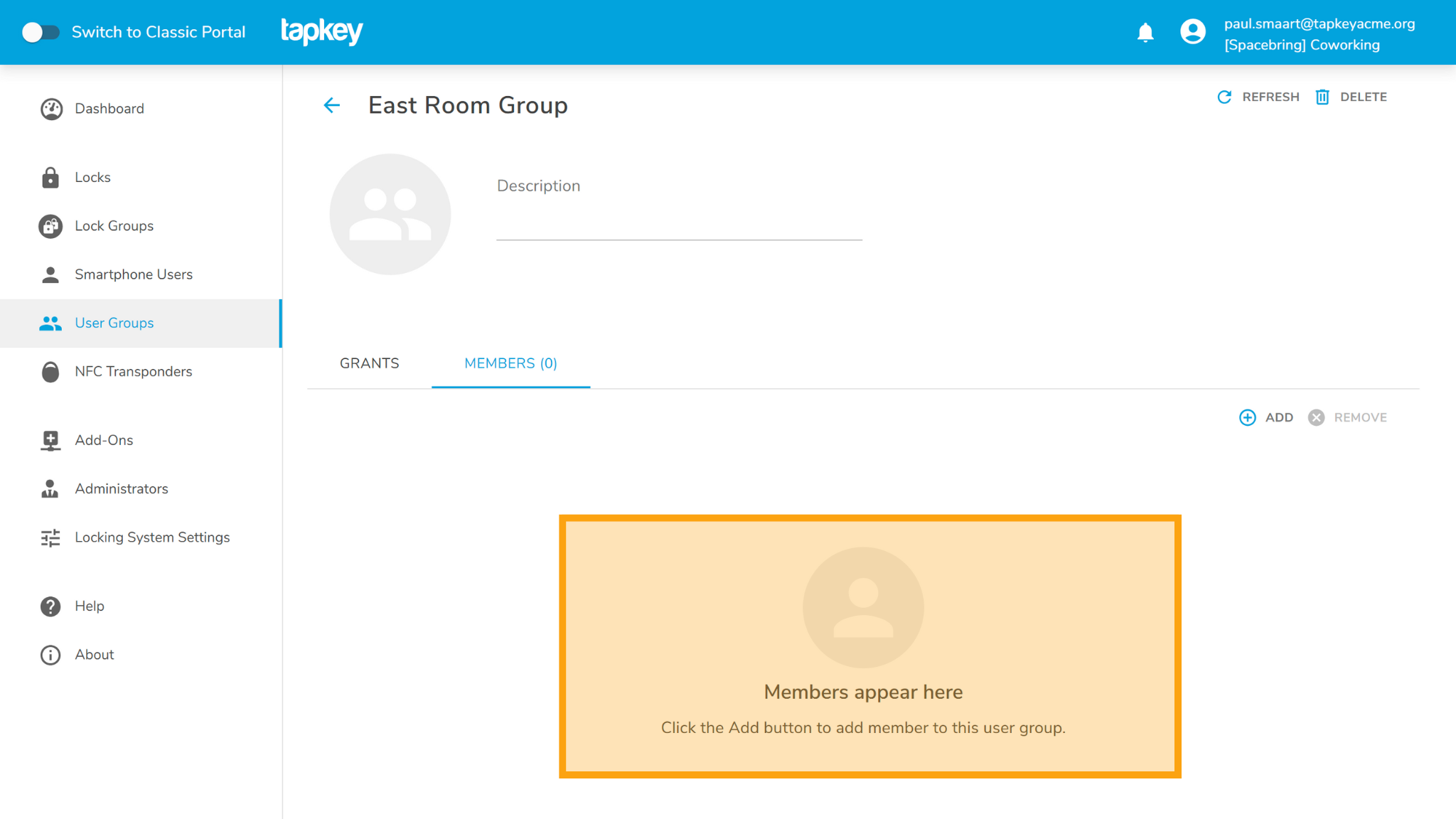Select User Groups in the sidebar
The height and width of the screenshot is (819, 1456).
click(141, 323)
